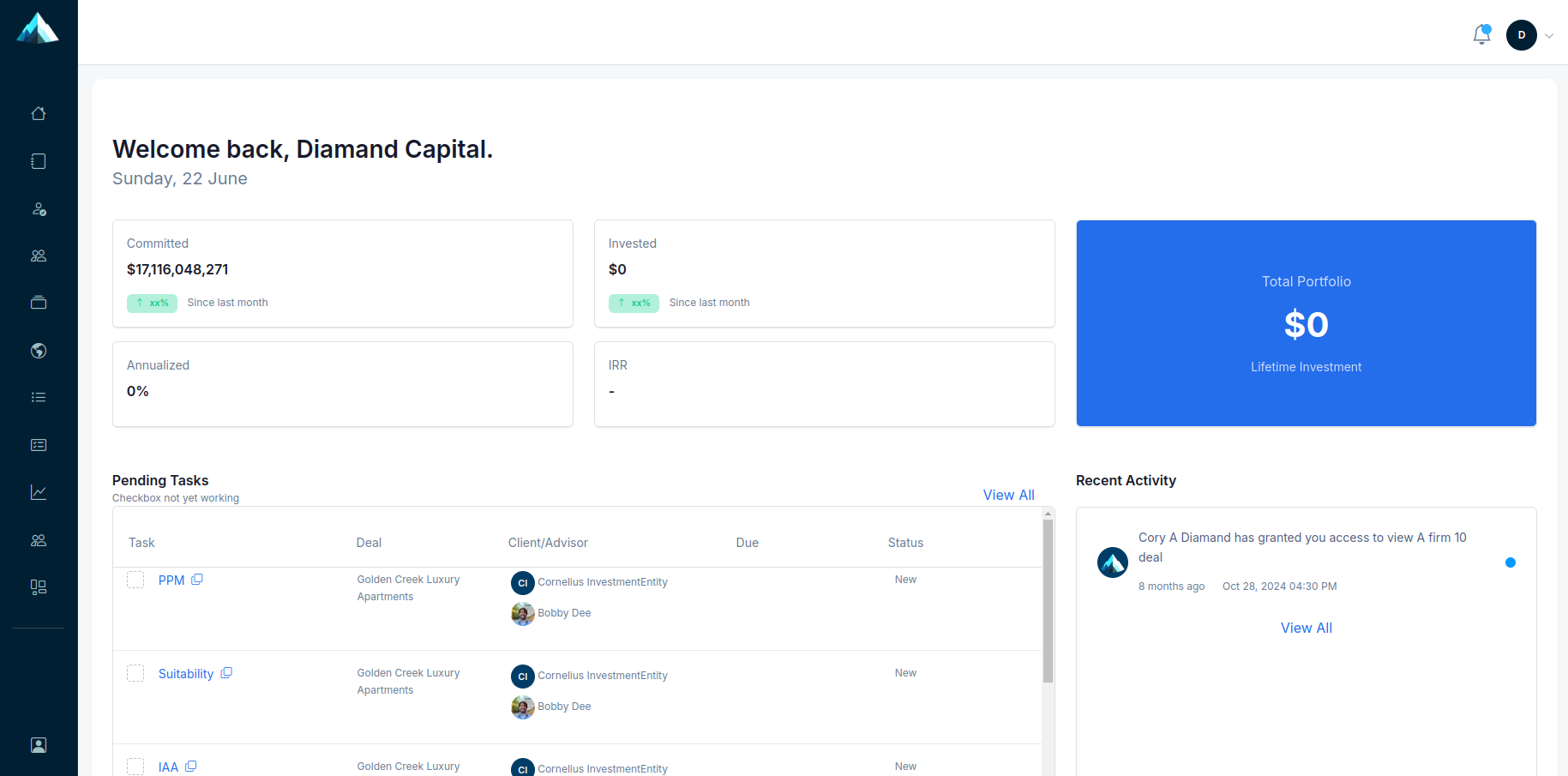Click the activity message about A firm 10 deal
The width and height of the screenshot is (1568, 776).
1302,547
